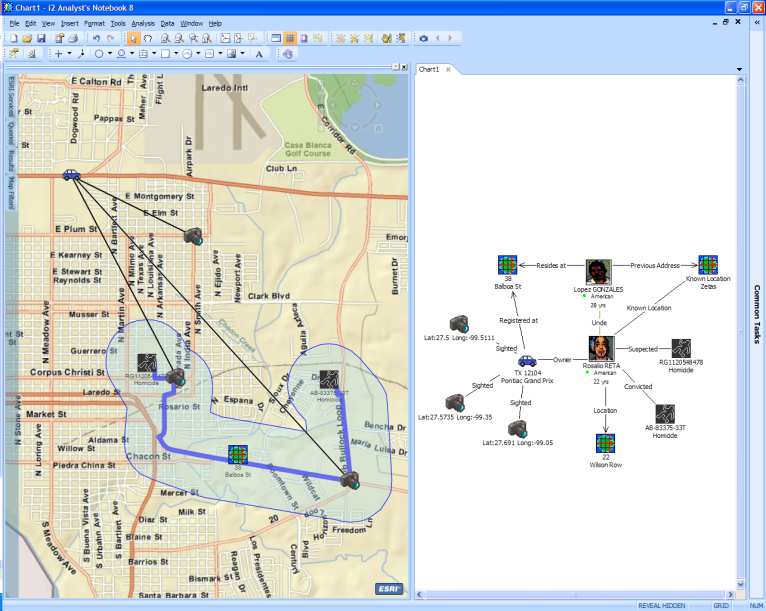The width and height of the screenshot is (766, 611).
Task: Select the RG1120548478 Homicide icon in chart
Action: click(x=681, y=349)
